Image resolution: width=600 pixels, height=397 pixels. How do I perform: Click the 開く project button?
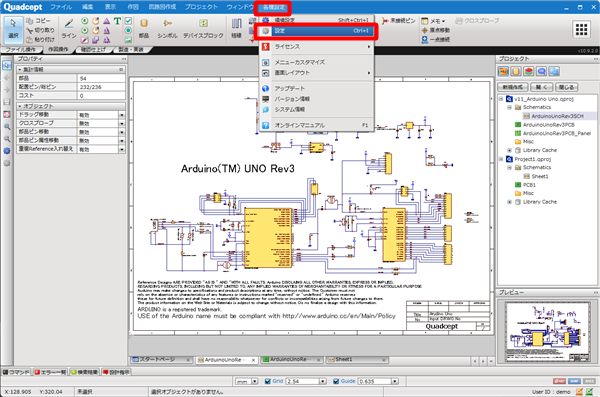point(541,87)
